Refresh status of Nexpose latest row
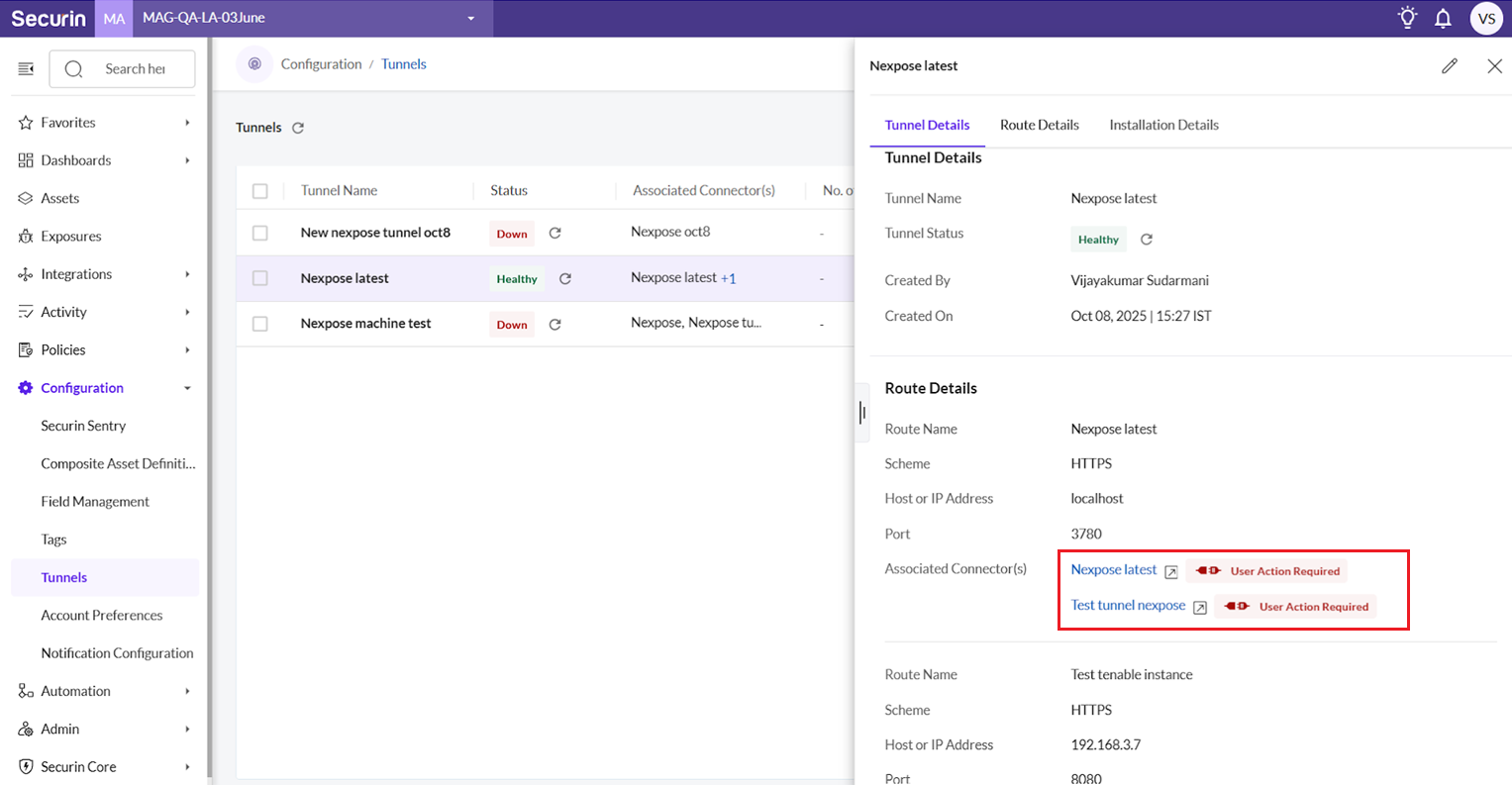The width and height of the screenshot is (1512, 785). tap(565, 279)
